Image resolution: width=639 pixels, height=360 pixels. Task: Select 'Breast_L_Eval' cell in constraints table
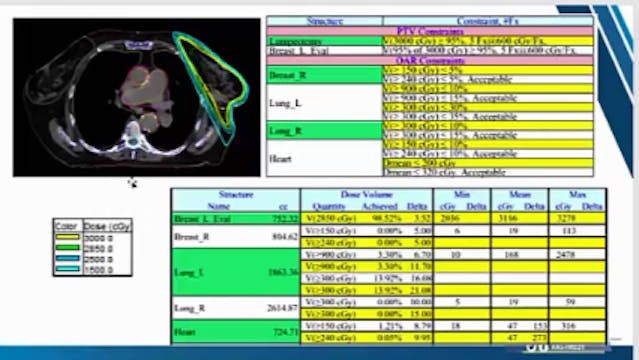[x=324, y=51]
